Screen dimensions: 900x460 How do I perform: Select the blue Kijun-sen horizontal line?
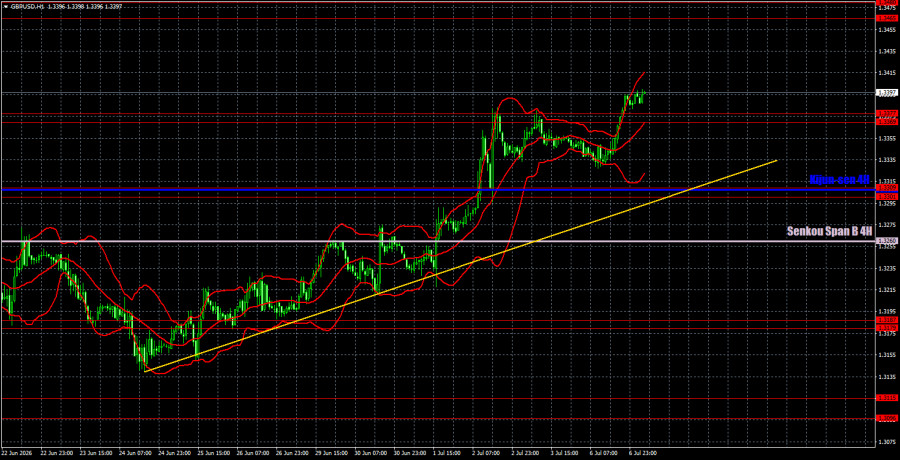point(437,189)
